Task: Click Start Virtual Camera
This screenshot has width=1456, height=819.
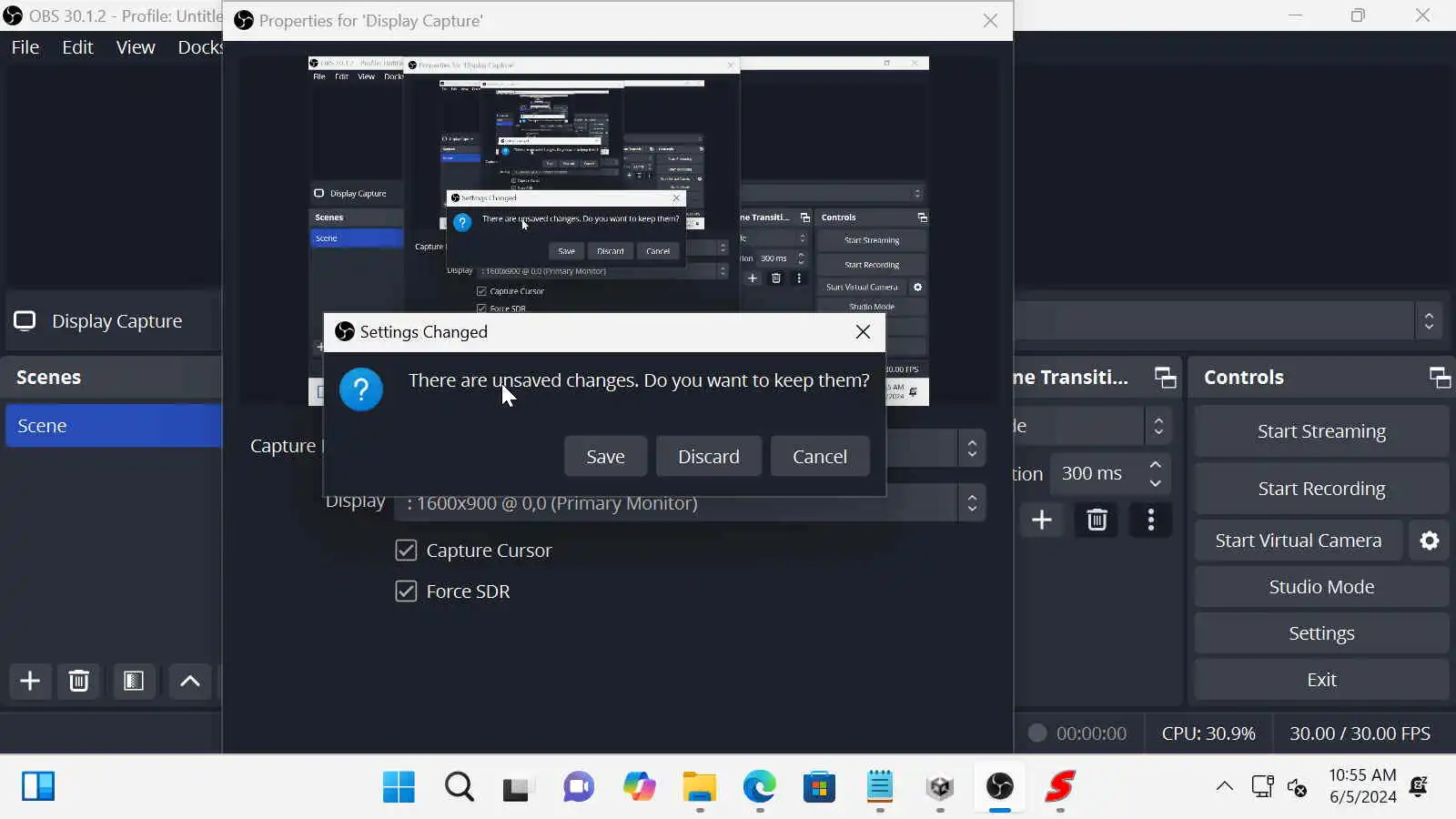Action: 1299,541
